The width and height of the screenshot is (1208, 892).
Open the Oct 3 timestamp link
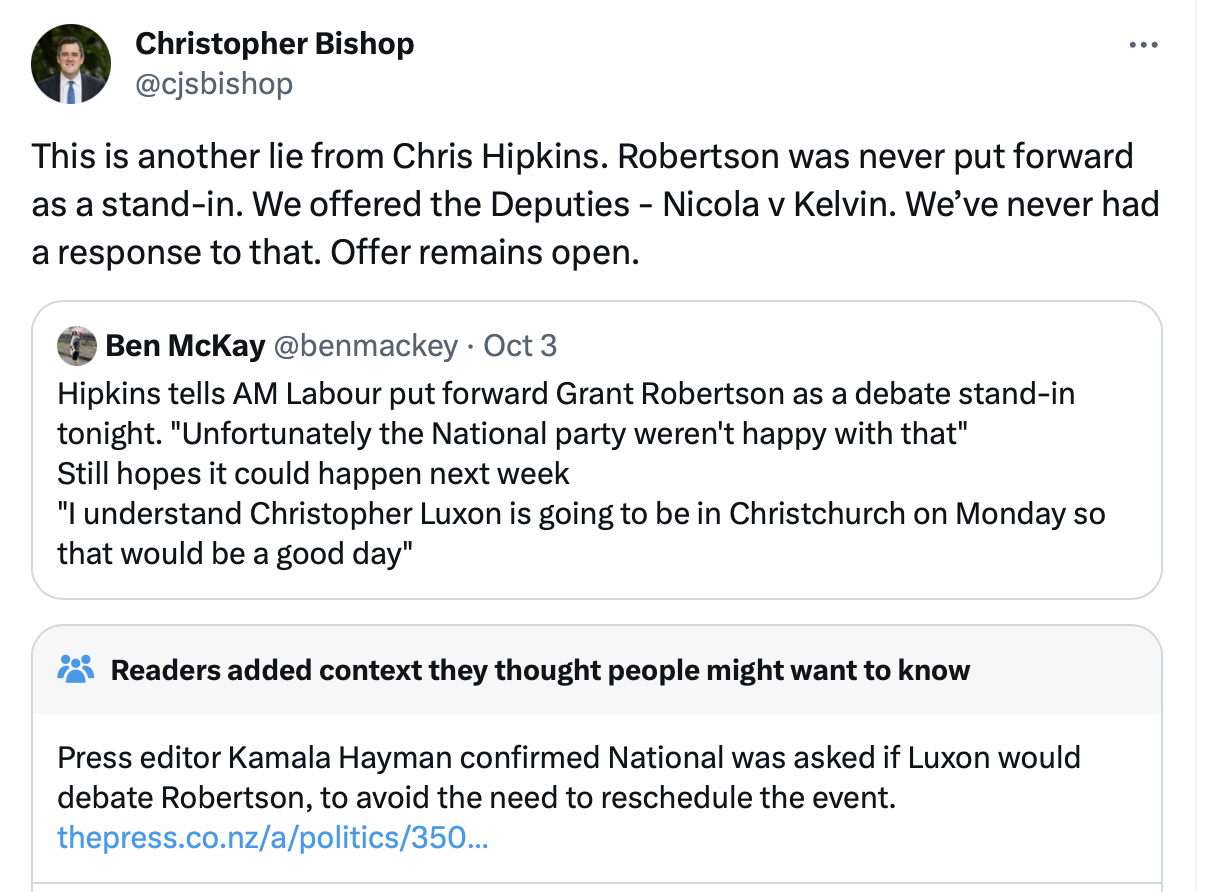[520, 346]
